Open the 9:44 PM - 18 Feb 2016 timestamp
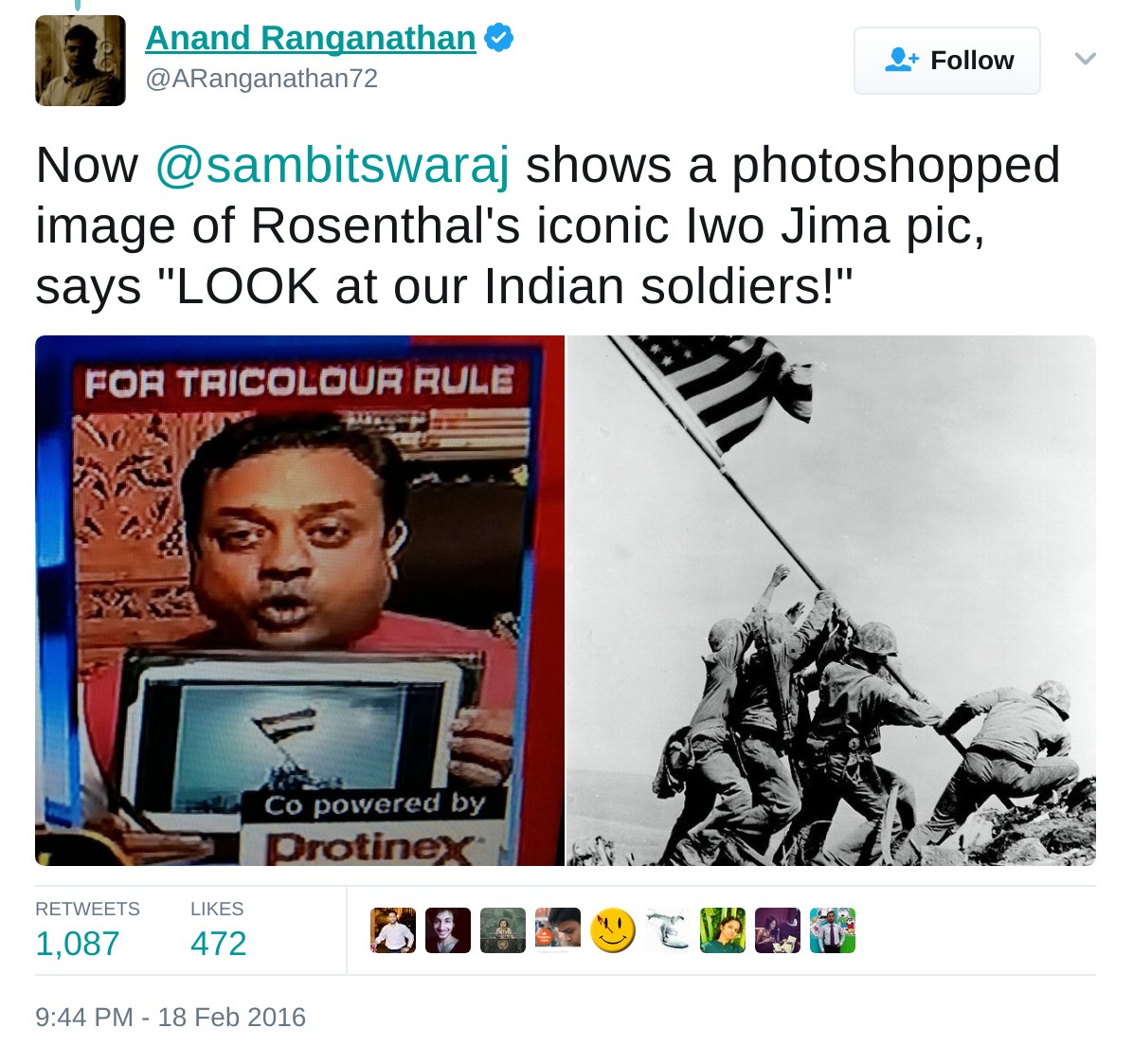 [x=171, y=1017]
